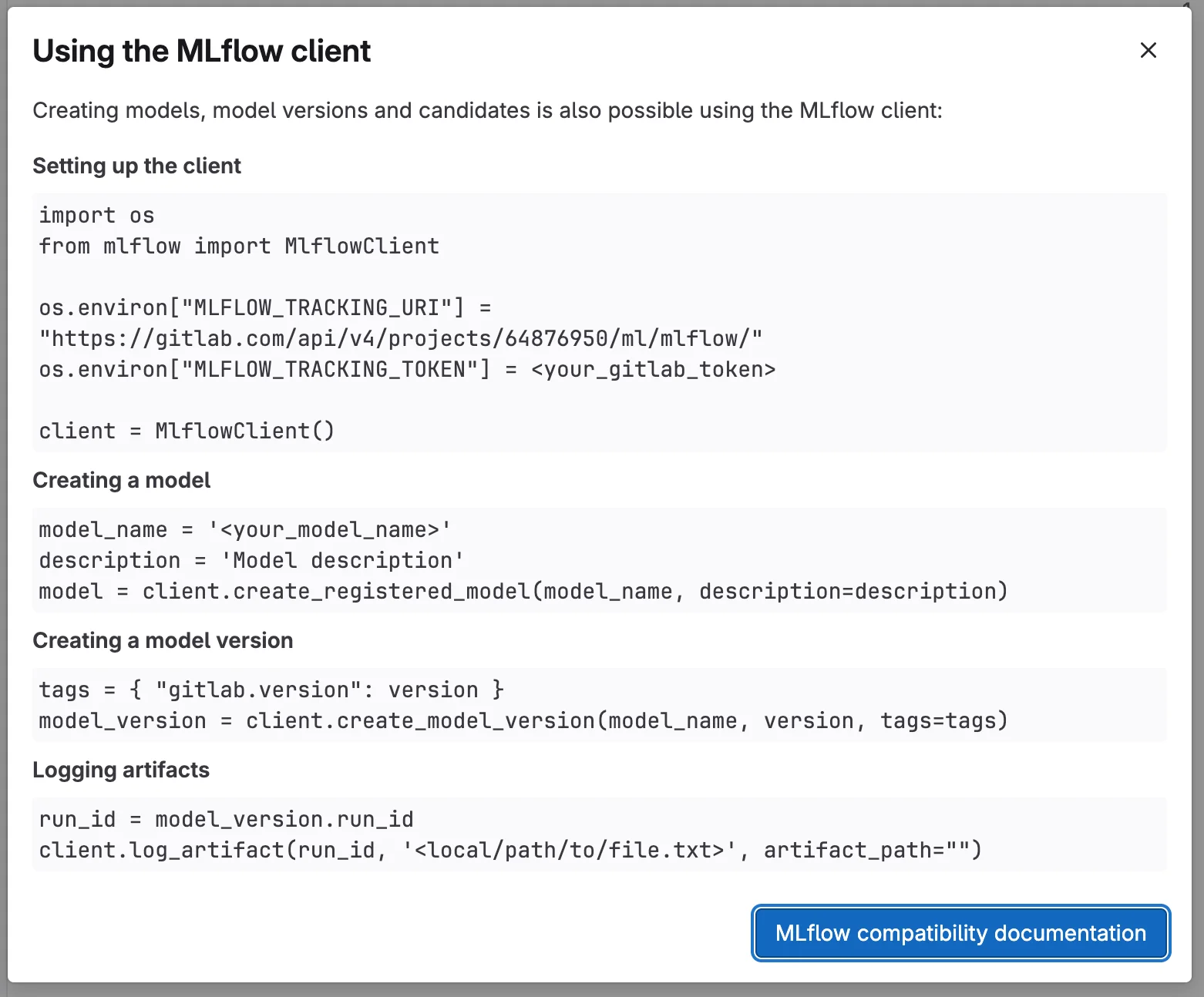Select the gitlab.version tags line

[x=271, y=689]
